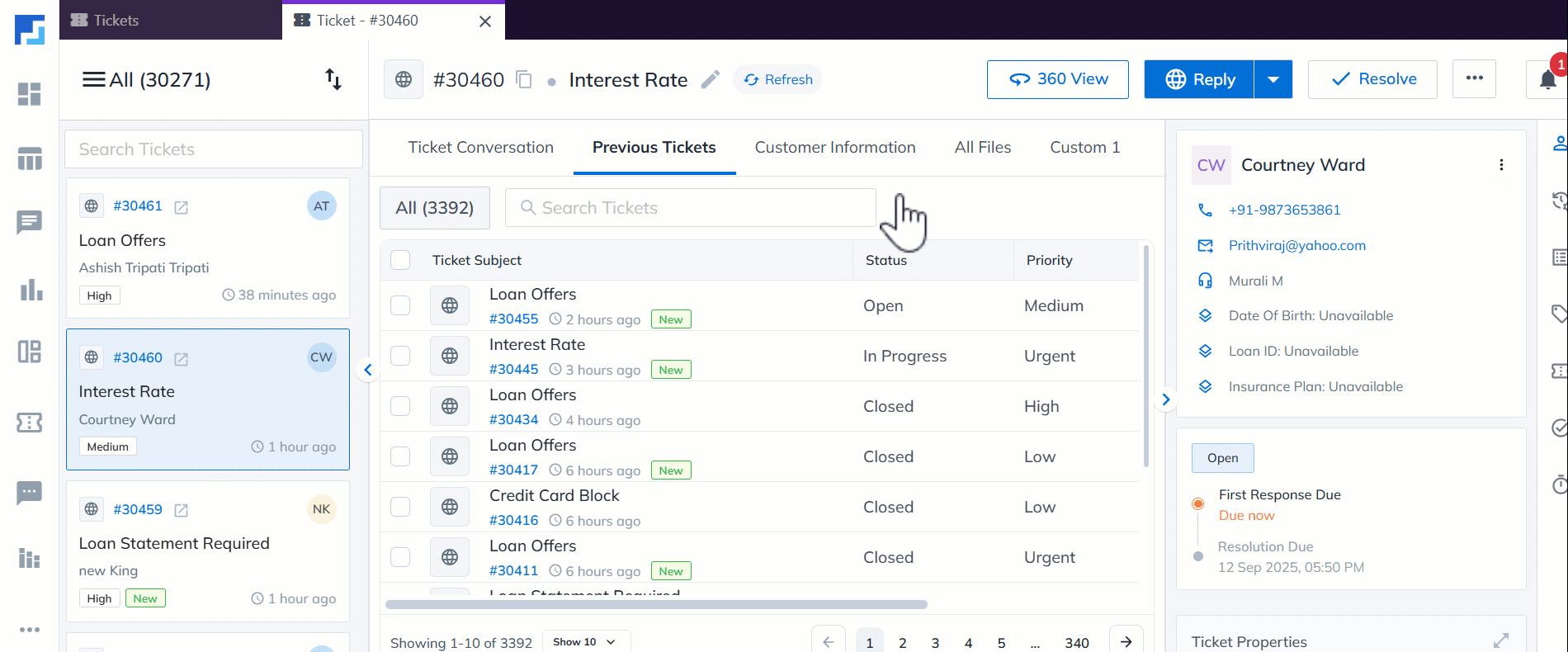Click the Reply button
The image size is (1568, 652).
(1199, 79)
